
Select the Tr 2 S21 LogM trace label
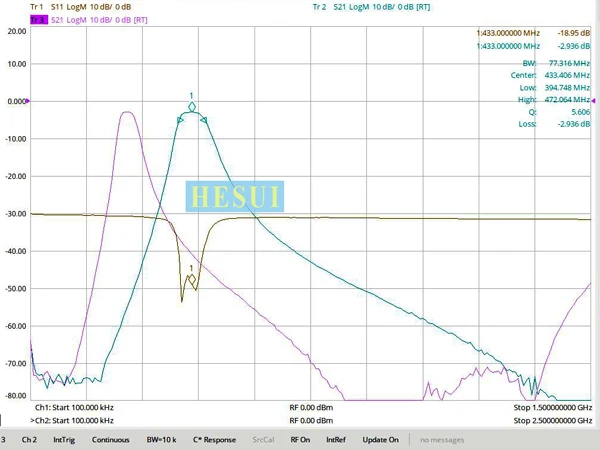click(371, 7)
